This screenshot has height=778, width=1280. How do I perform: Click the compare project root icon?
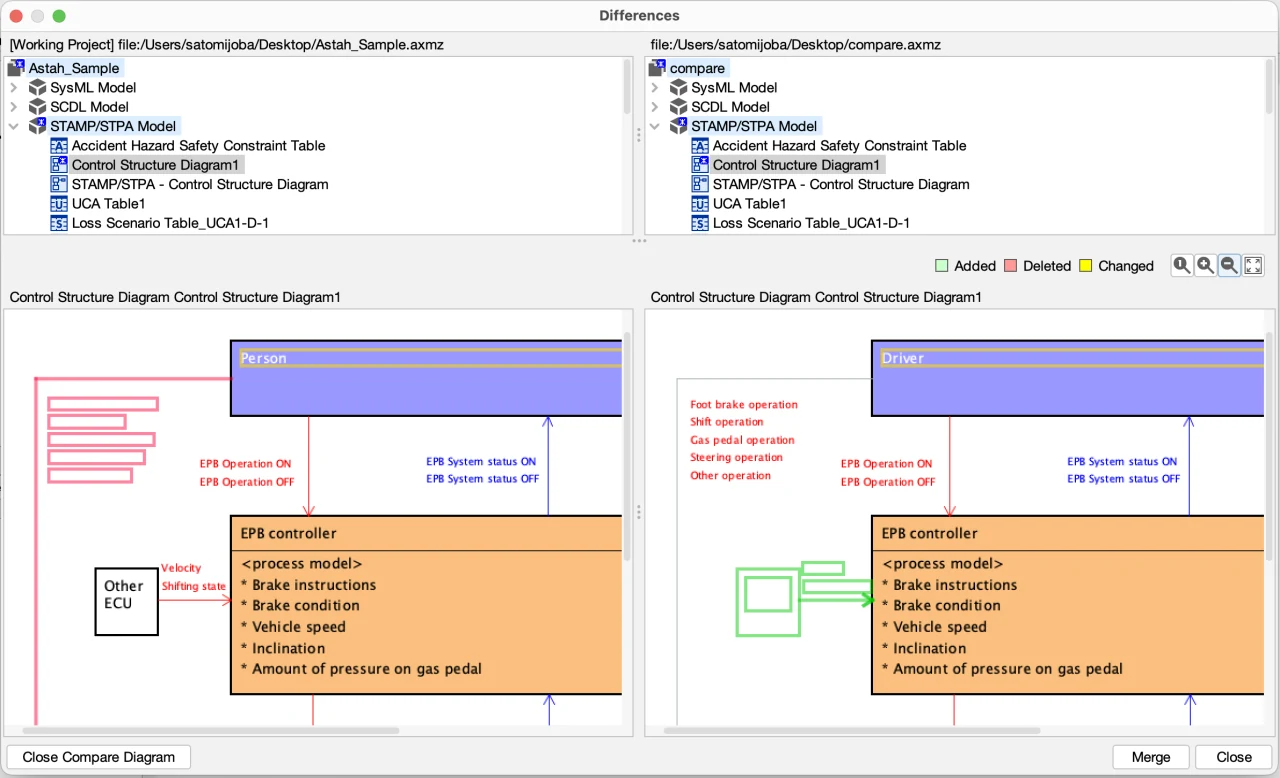(656, 68)
